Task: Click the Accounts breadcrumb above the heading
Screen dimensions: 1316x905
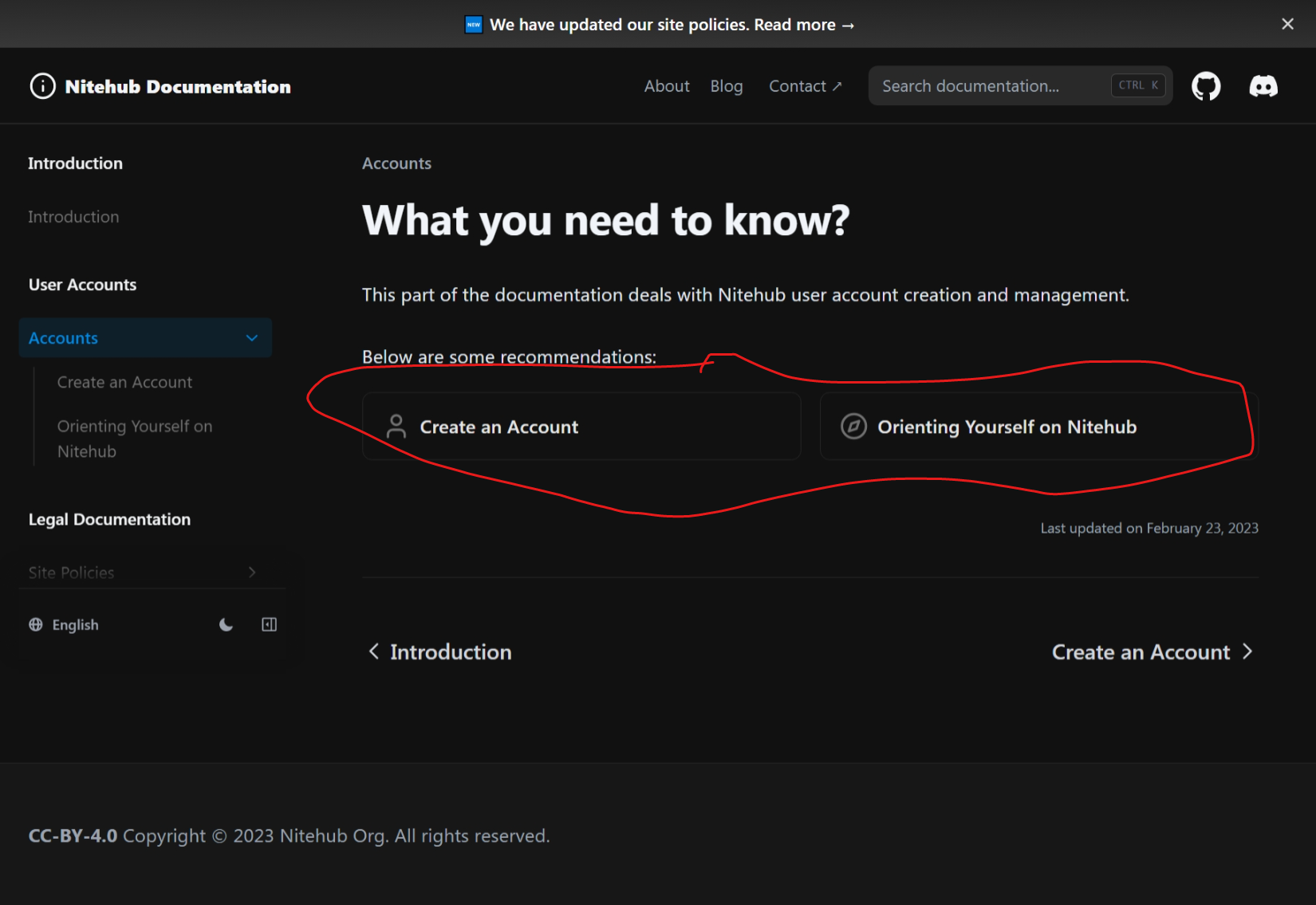Action: [396, 163]
